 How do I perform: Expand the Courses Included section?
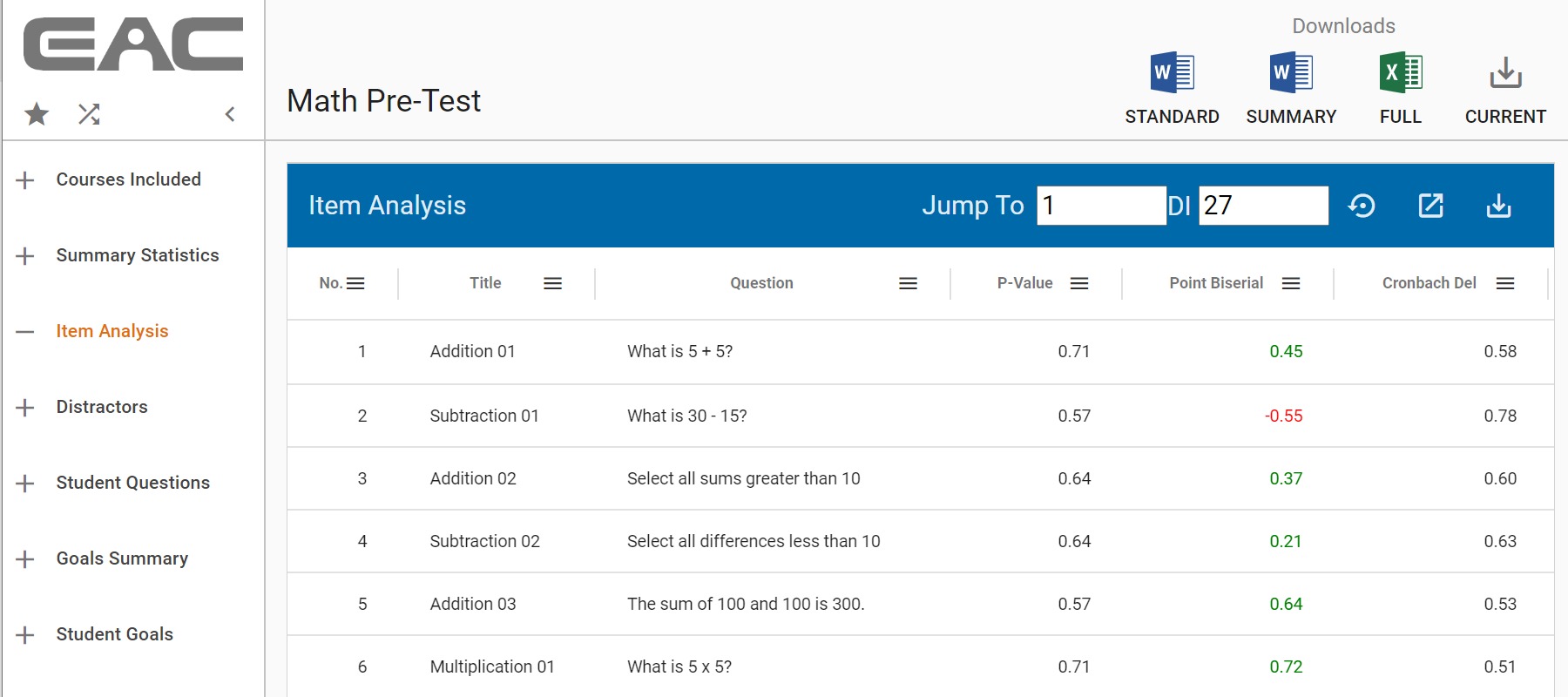25,180
